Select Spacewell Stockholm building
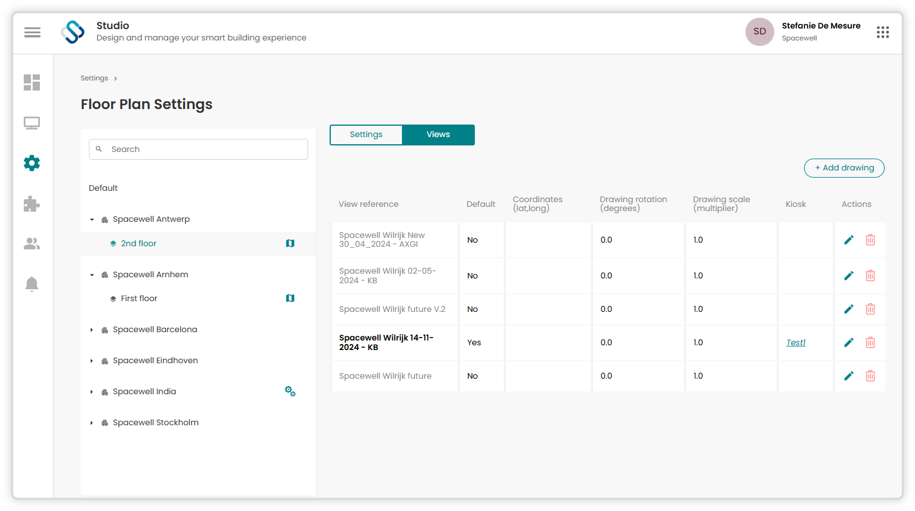The image size is (915, 511). coord(155,422)
